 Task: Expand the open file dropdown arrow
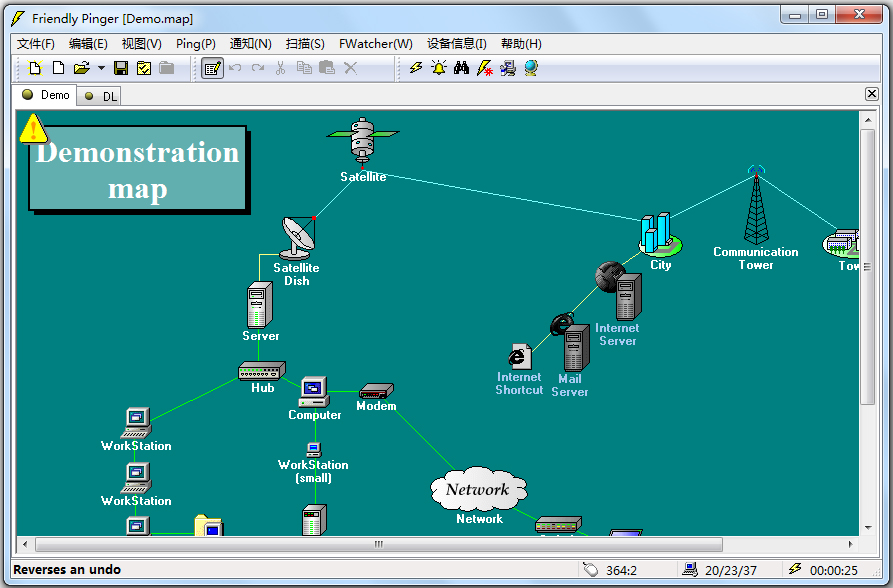click(101, 68)
